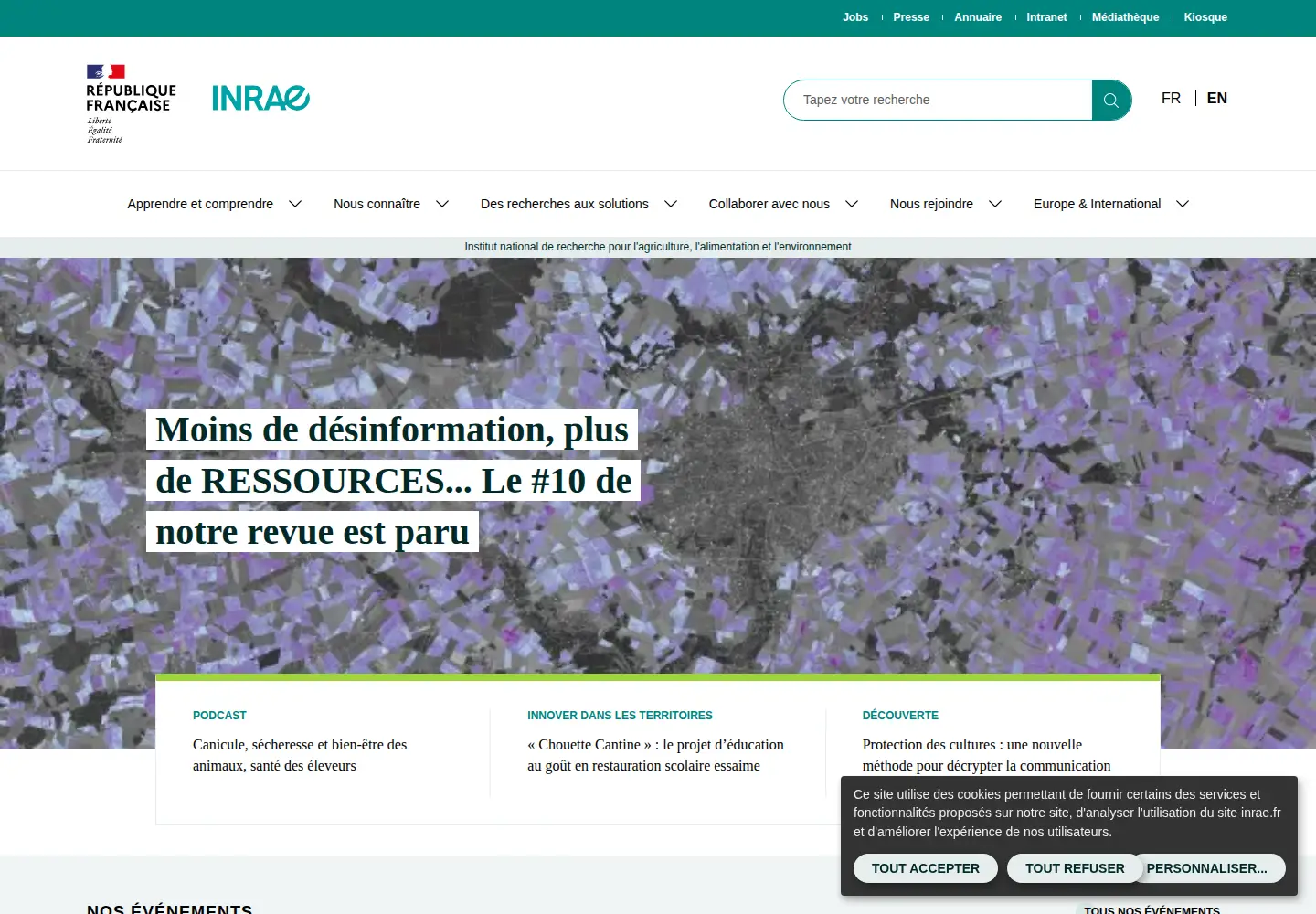This screenshot has height=914, width=1316.
Task: Open the Tous nos événements link
Action: point(1151,909)
